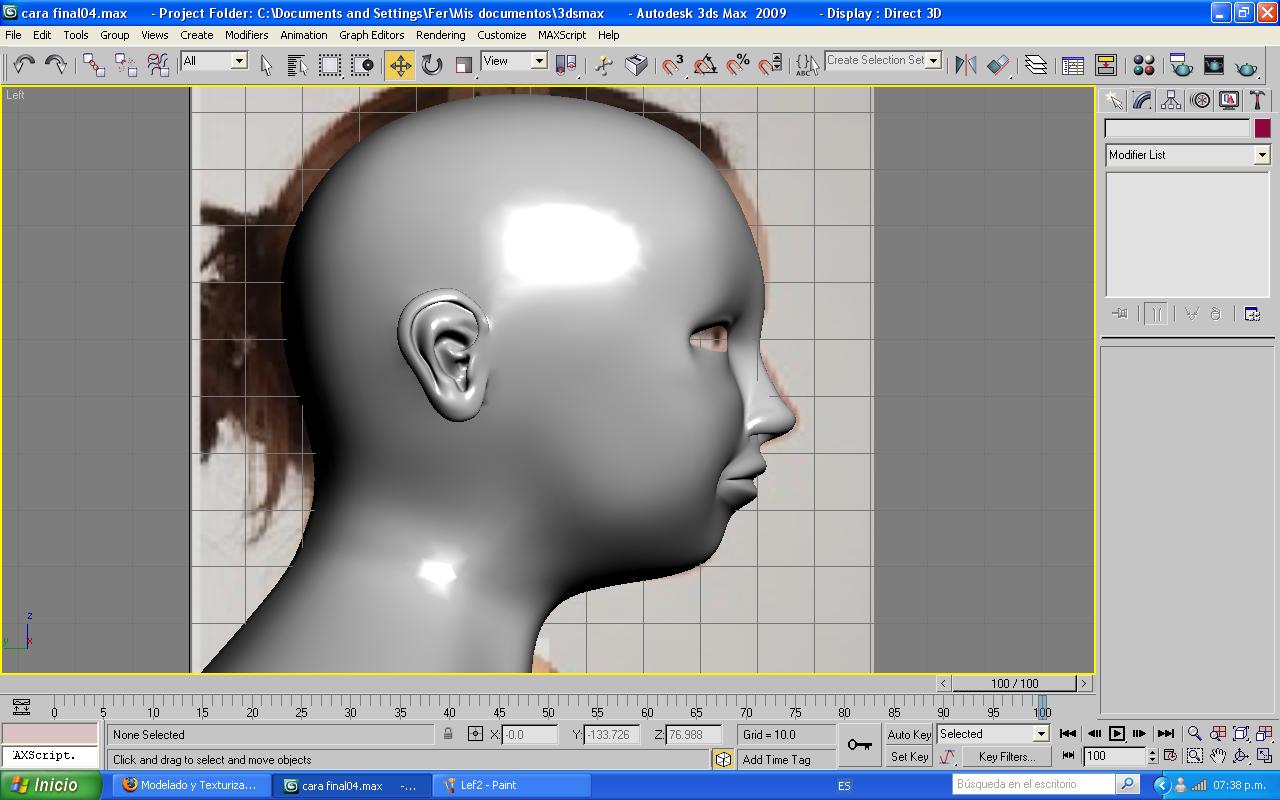Viewport: 1280px width, 800px height.
Task: Select the Pan View hand tool
Action: click(x=1218, y=756)
